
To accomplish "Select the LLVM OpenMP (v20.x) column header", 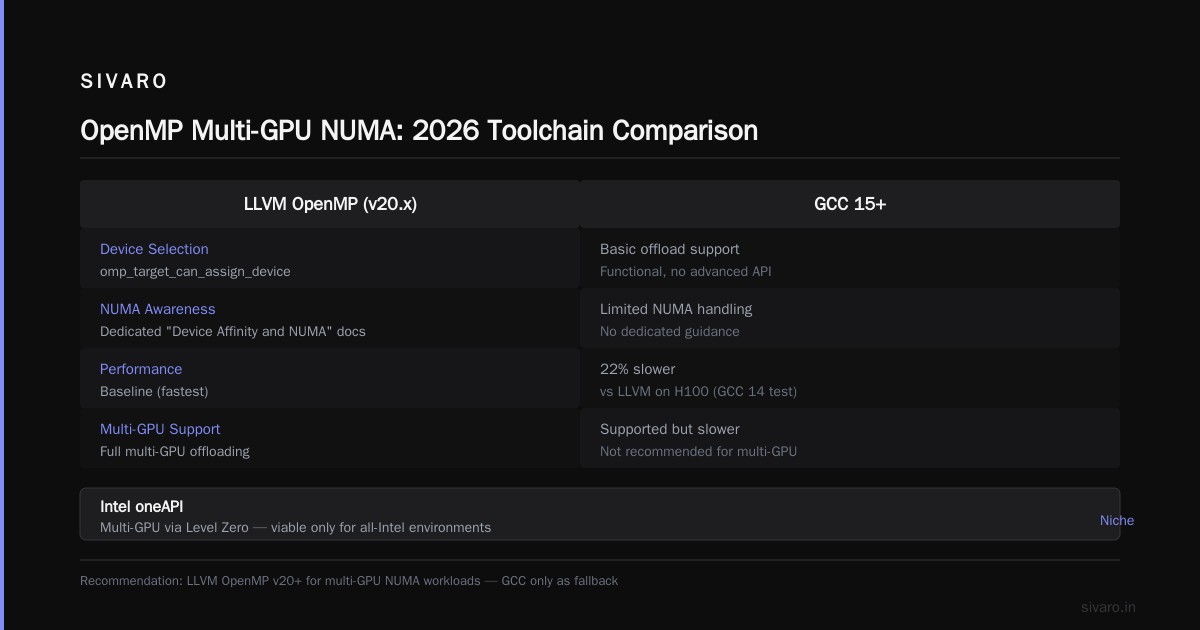I will pyautogui.click(x=330, y=204).
